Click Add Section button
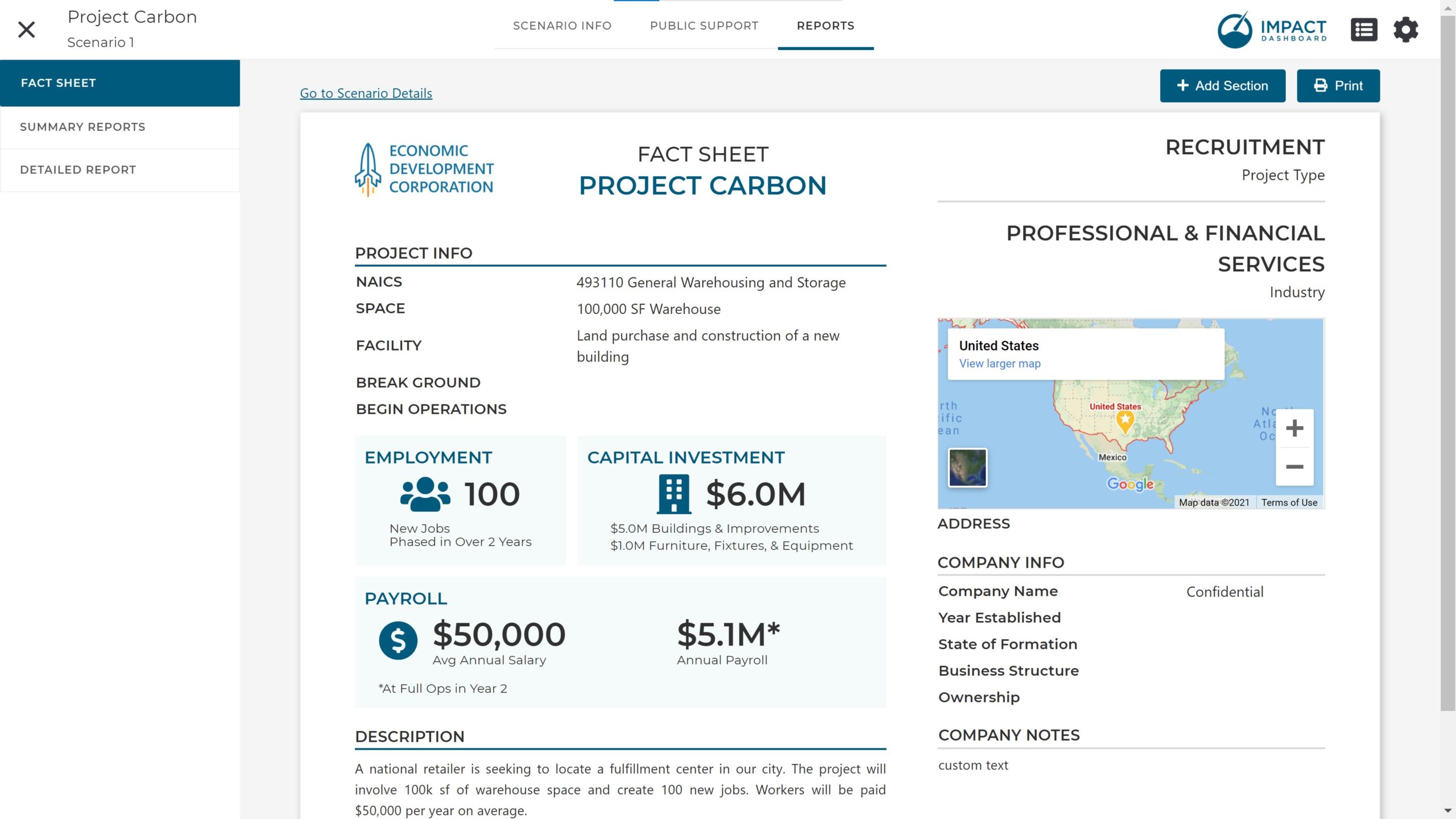The width and height of the screenshot is (1456, 819). [1222, 86]
